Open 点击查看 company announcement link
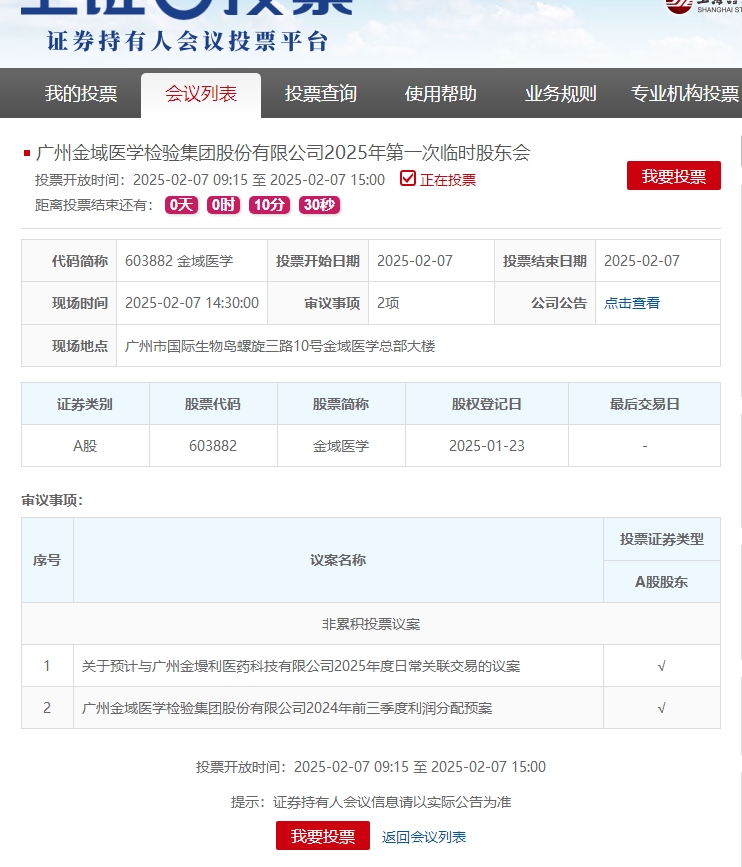Image resolution: width=742 pixels, height=867 pixels. pos(631,303)
